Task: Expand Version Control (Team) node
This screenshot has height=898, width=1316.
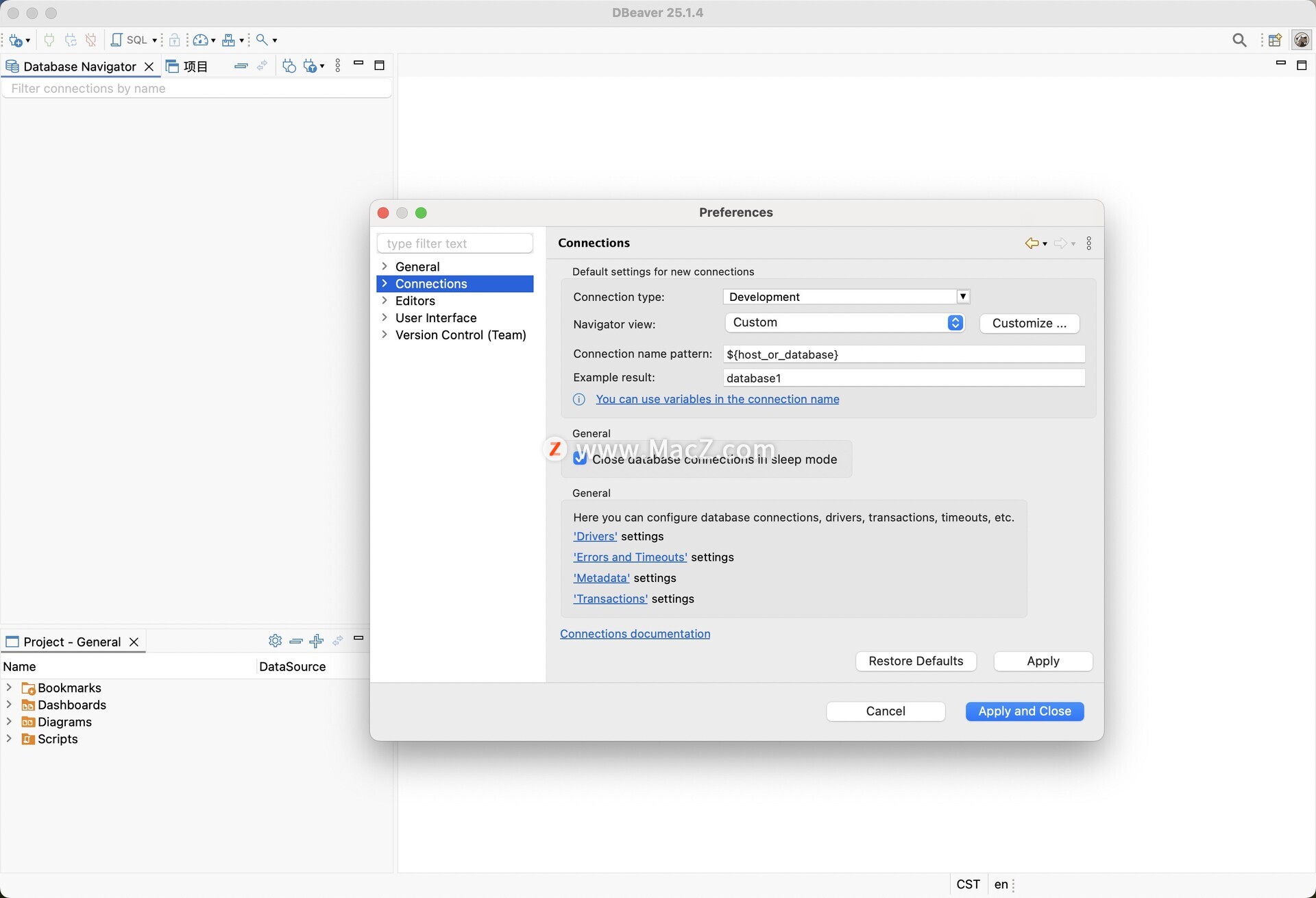Action: tap(385, 335)
